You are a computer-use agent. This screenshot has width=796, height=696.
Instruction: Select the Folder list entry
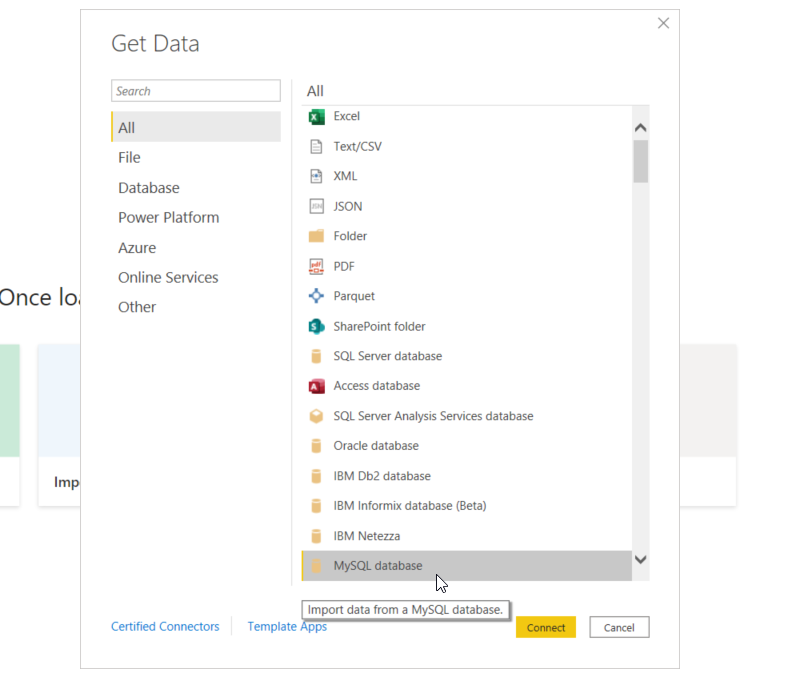point(467,236)
